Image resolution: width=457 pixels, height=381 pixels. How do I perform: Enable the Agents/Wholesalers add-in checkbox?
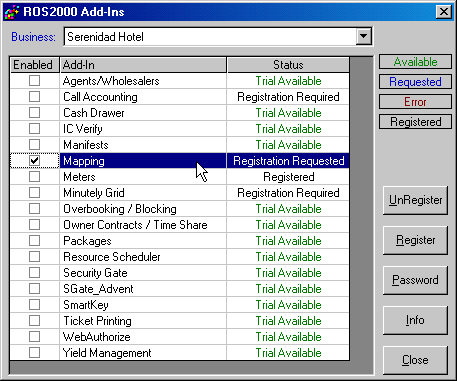34,81
